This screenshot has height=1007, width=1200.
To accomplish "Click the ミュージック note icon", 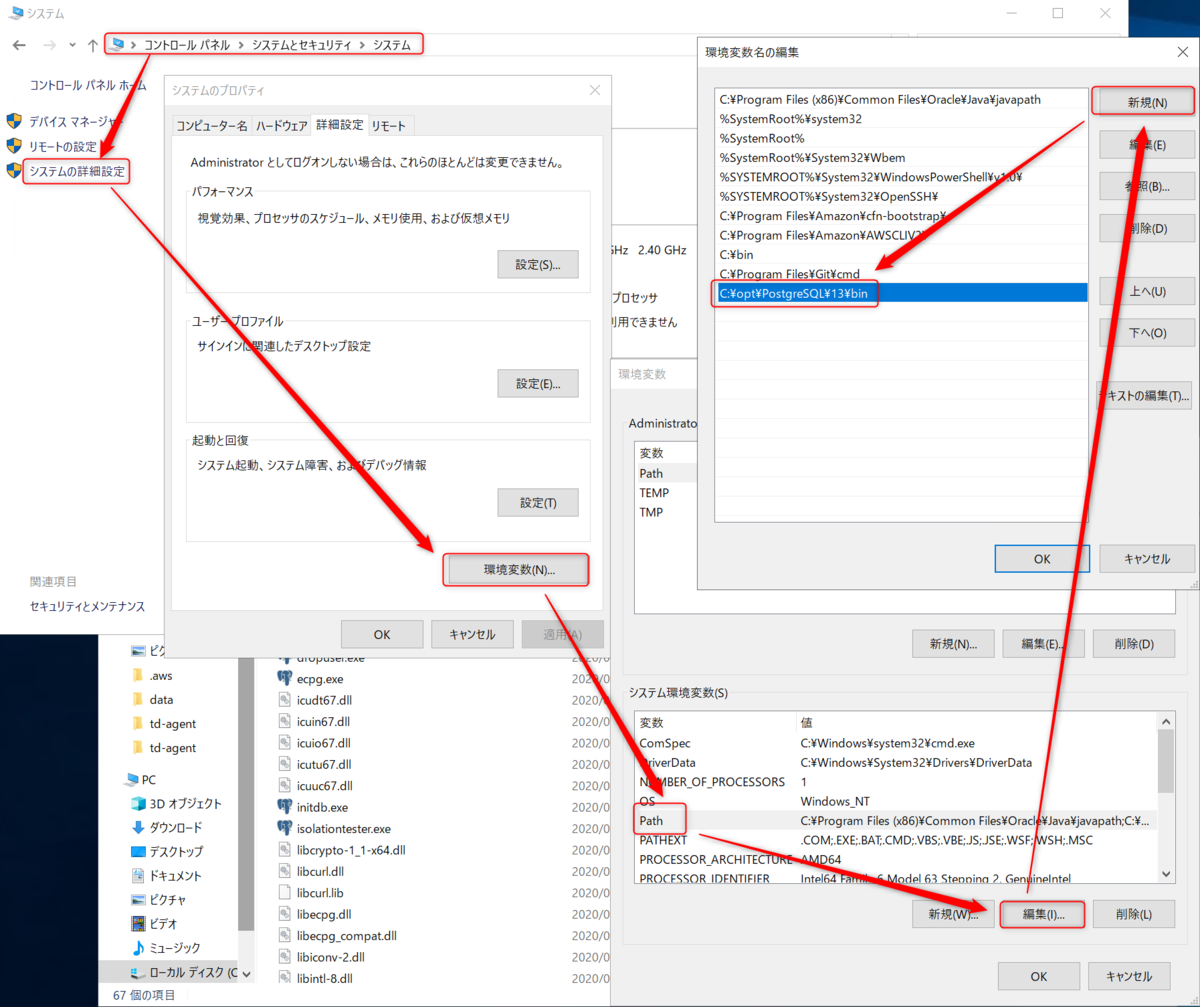I will (138, 947).
